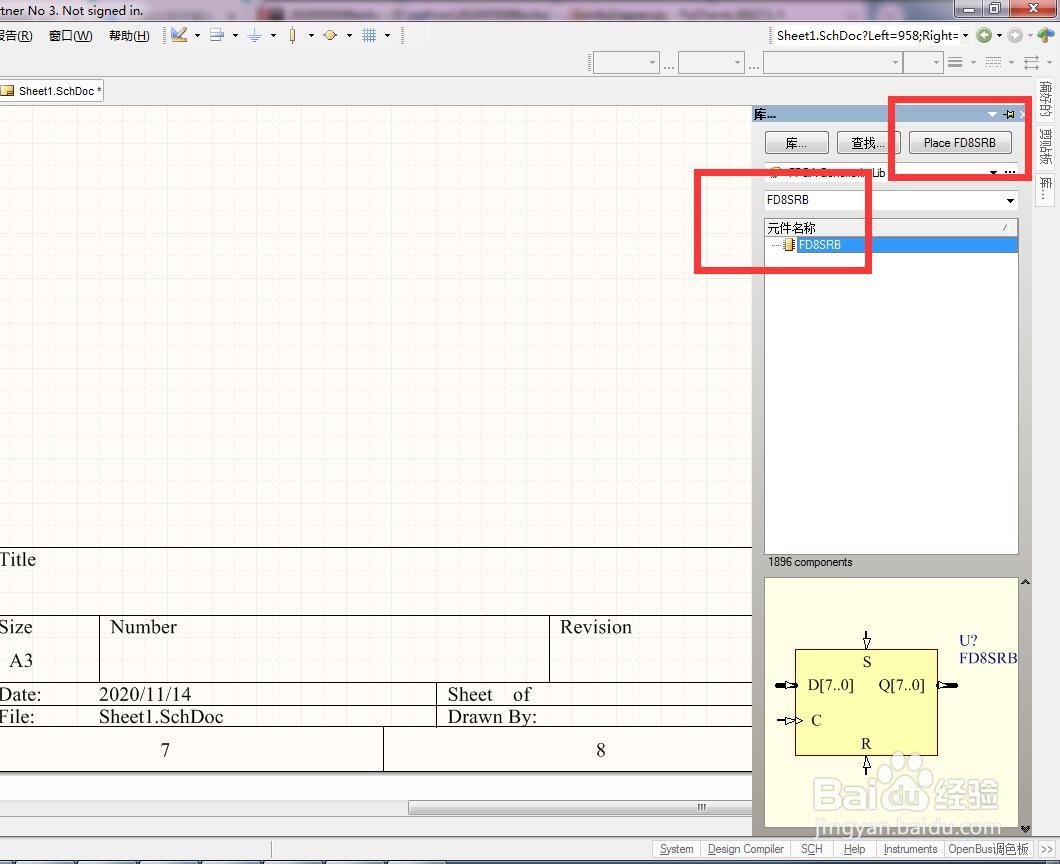1060x864 pixels.
Task: Click the Sheet1.SchDoc tab document icon
Action: coord(7,91)
